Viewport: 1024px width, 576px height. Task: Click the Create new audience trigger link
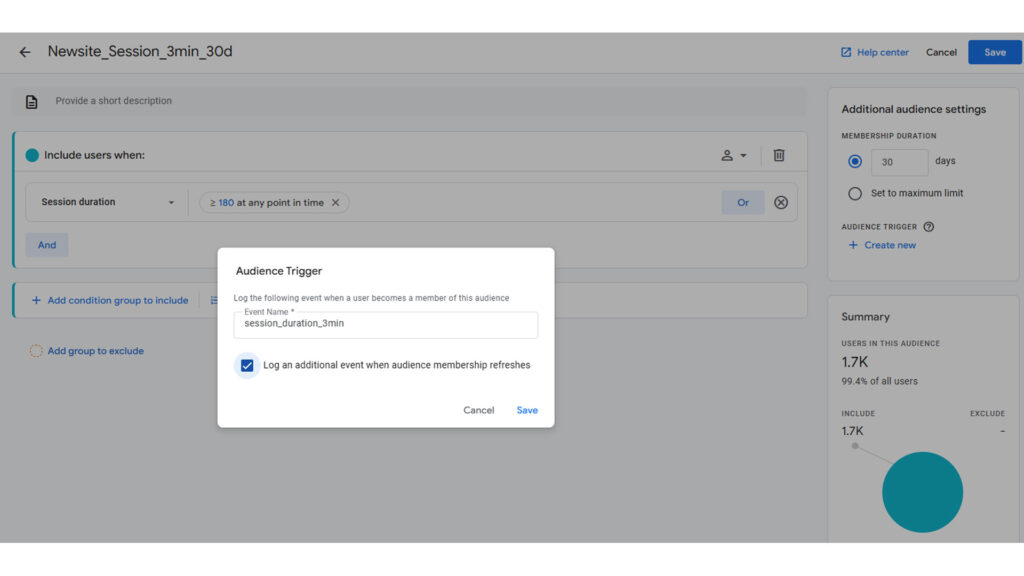click(x=882, y=245)
